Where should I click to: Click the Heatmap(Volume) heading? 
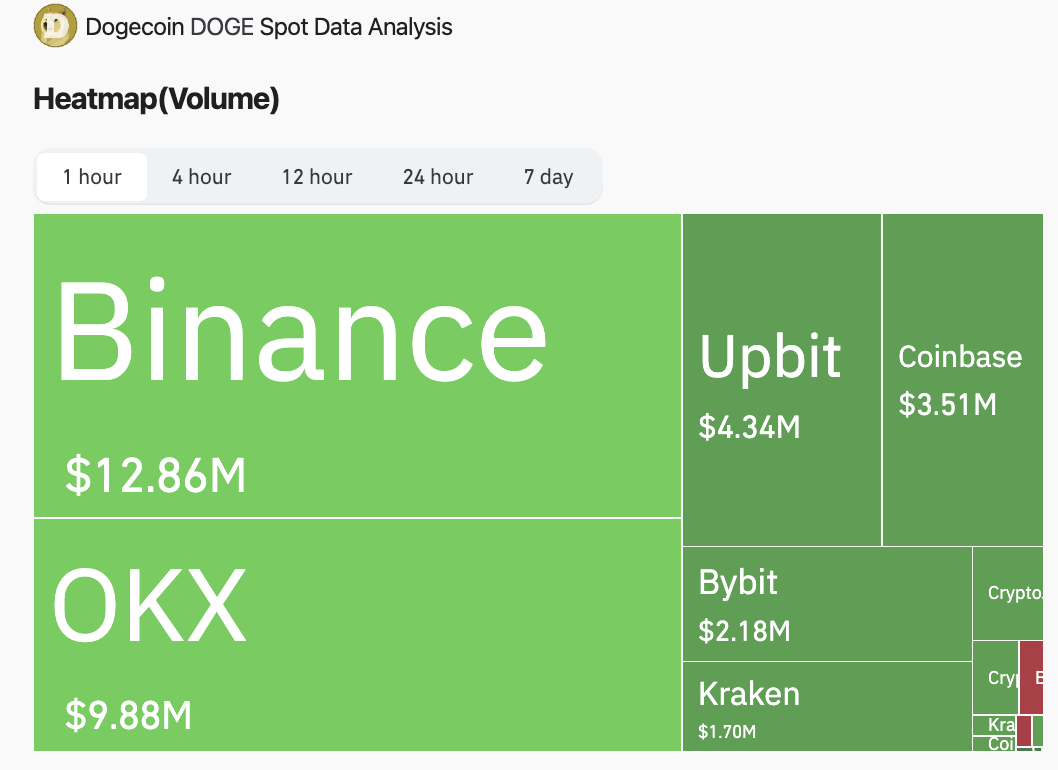click(156, 99)
